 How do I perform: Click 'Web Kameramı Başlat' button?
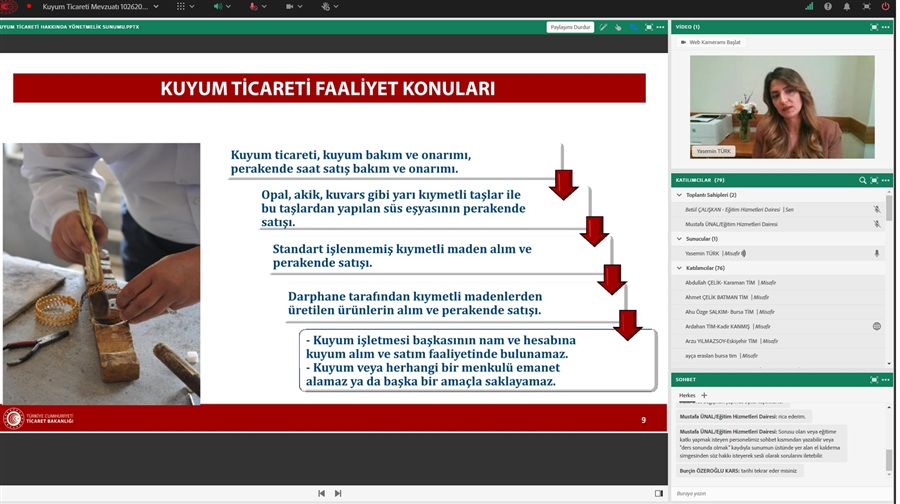coord(711,42)
